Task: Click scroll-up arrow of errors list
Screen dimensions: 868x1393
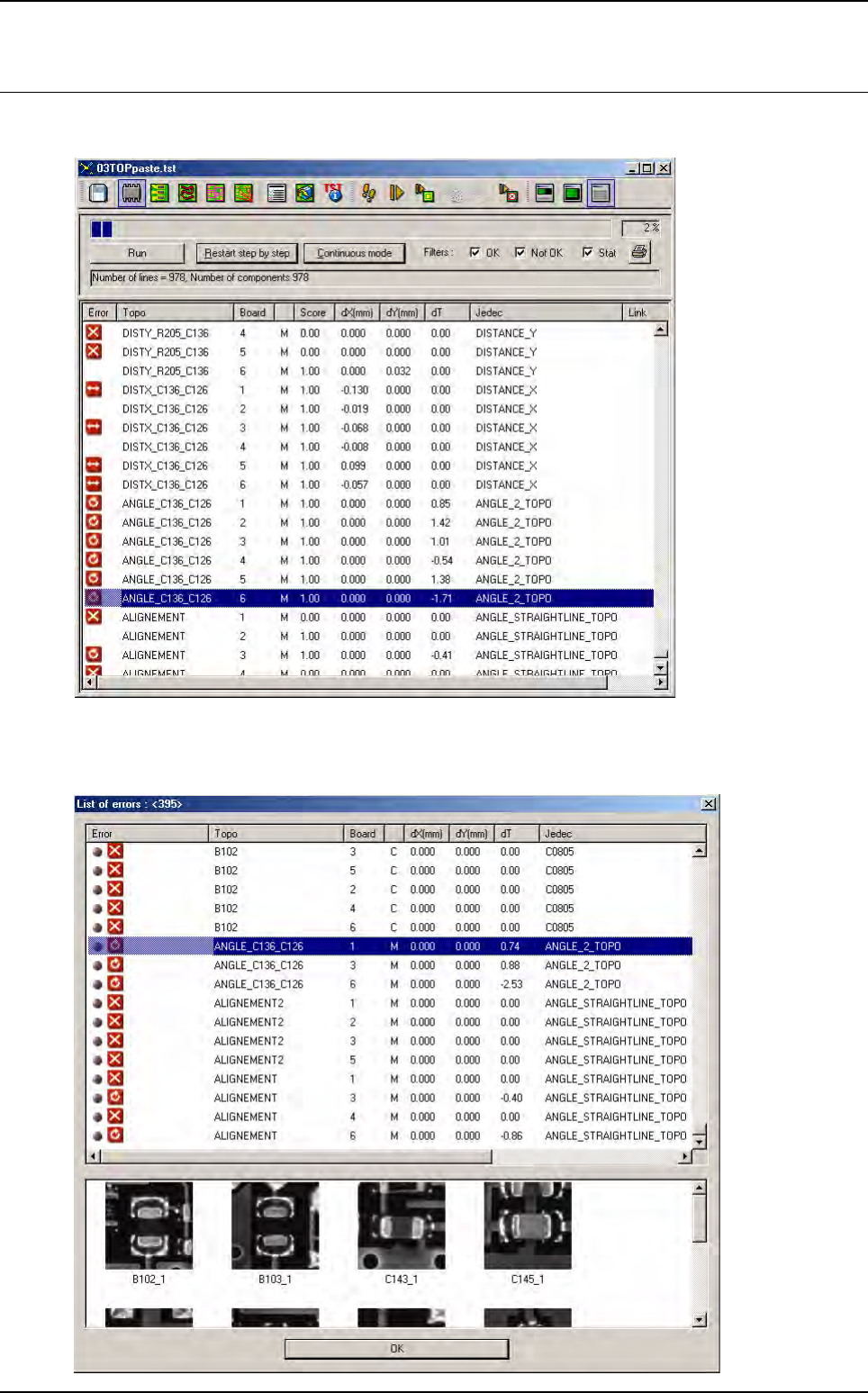Action: [699, 850]
